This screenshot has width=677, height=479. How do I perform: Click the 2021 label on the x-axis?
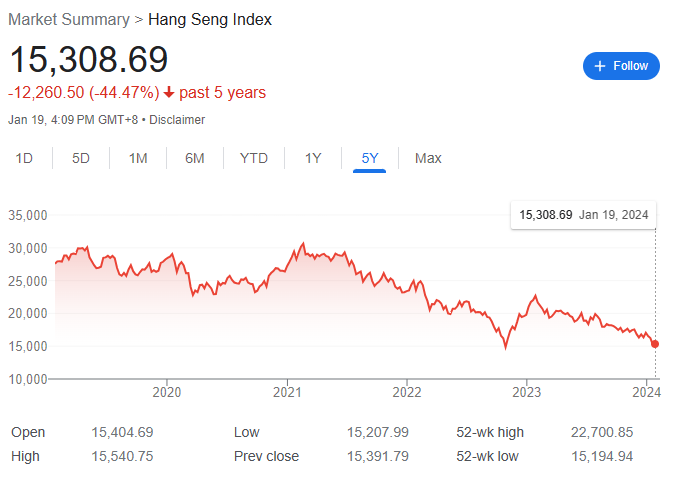click(288, 391)
